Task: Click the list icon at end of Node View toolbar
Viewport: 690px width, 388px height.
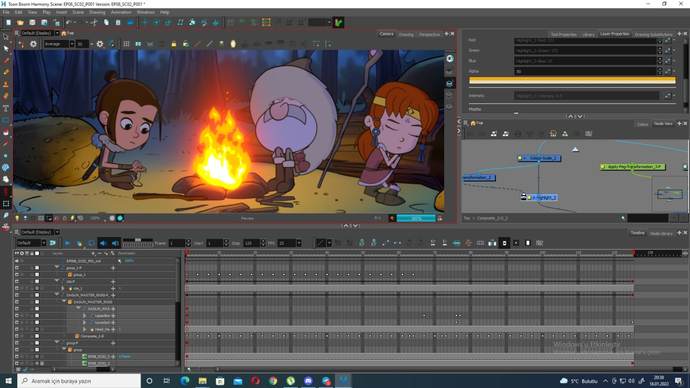Action: pyautogui.click(x=588, y=133)
